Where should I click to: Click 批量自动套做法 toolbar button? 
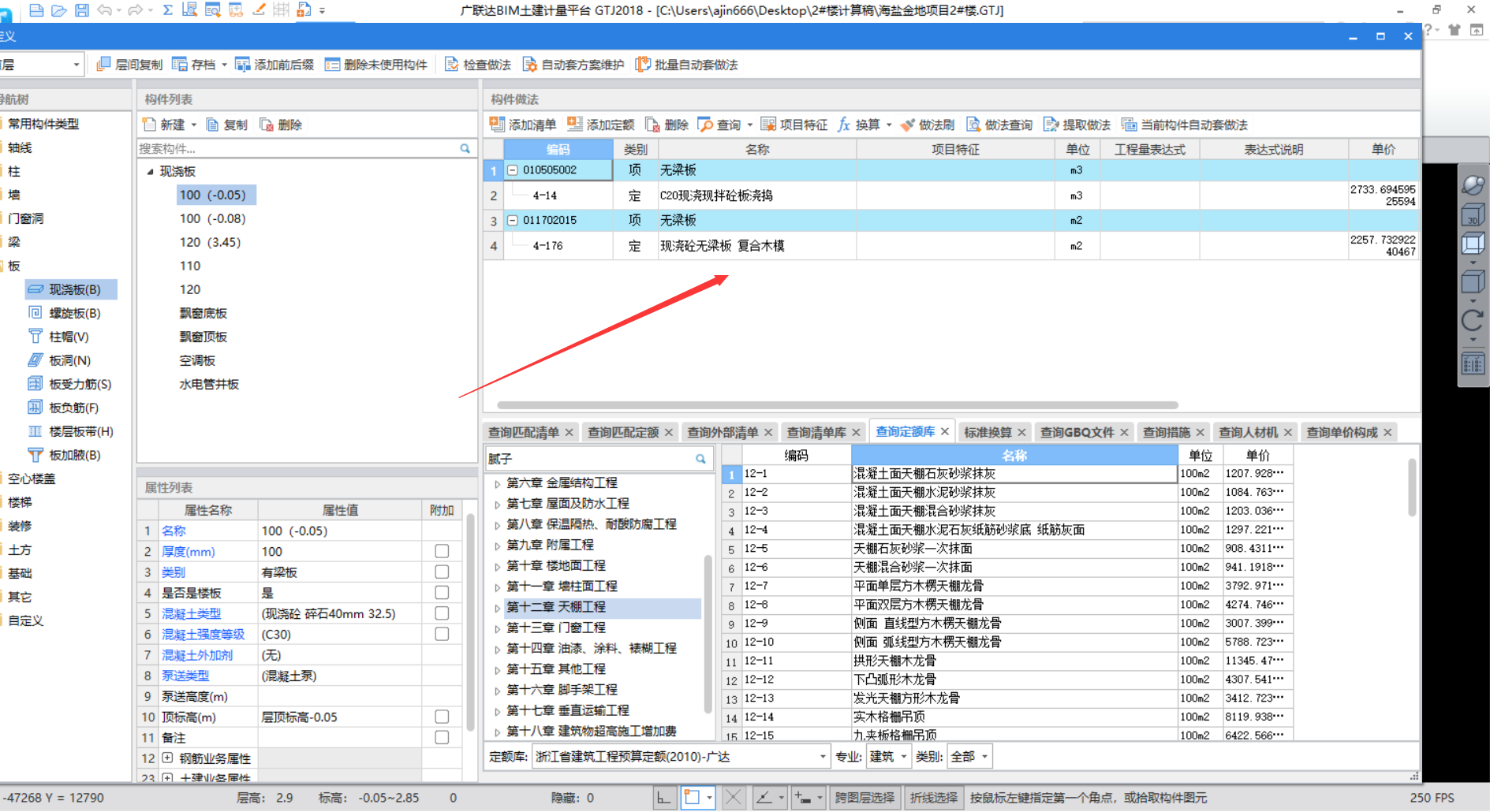click(x=686, y=65)
